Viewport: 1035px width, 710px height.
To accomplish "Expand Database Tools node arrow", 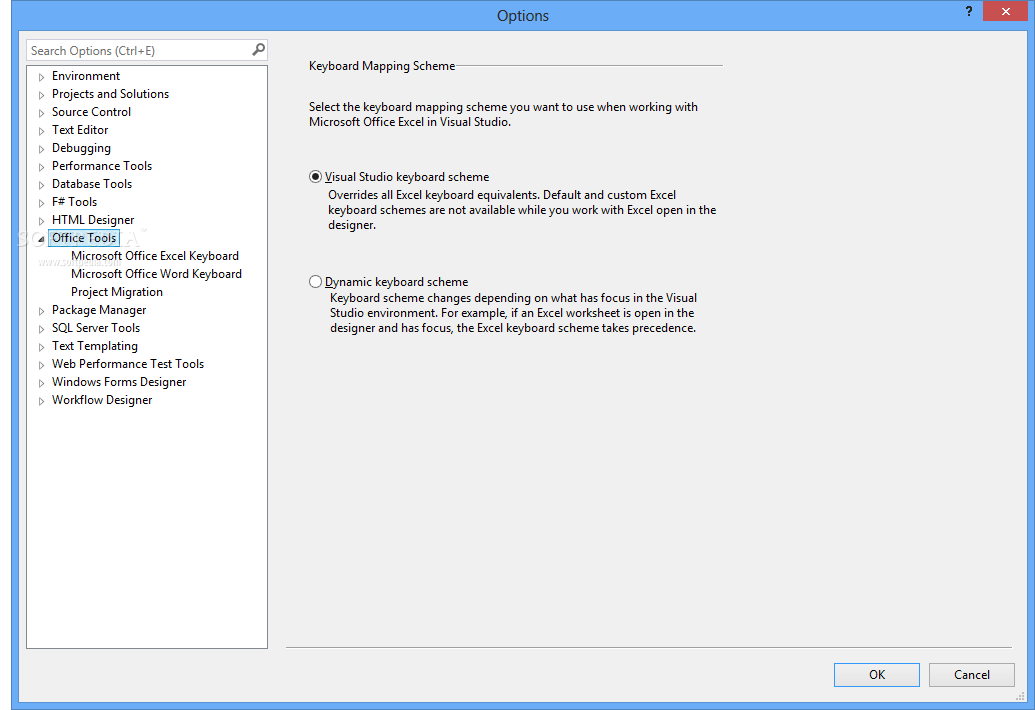I will (41, 185).
